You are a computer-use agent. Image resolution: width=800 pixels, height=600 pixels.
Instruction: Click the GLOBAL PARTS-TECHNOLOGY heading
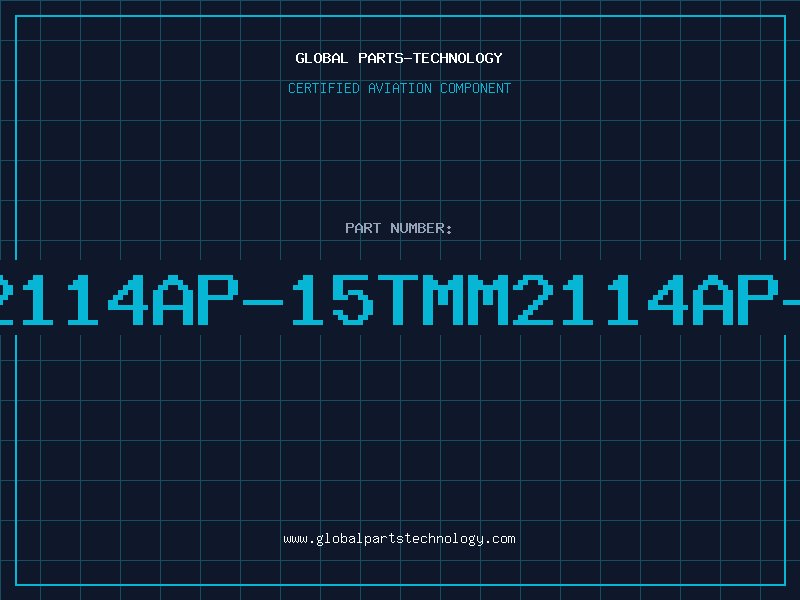point(399,58)
